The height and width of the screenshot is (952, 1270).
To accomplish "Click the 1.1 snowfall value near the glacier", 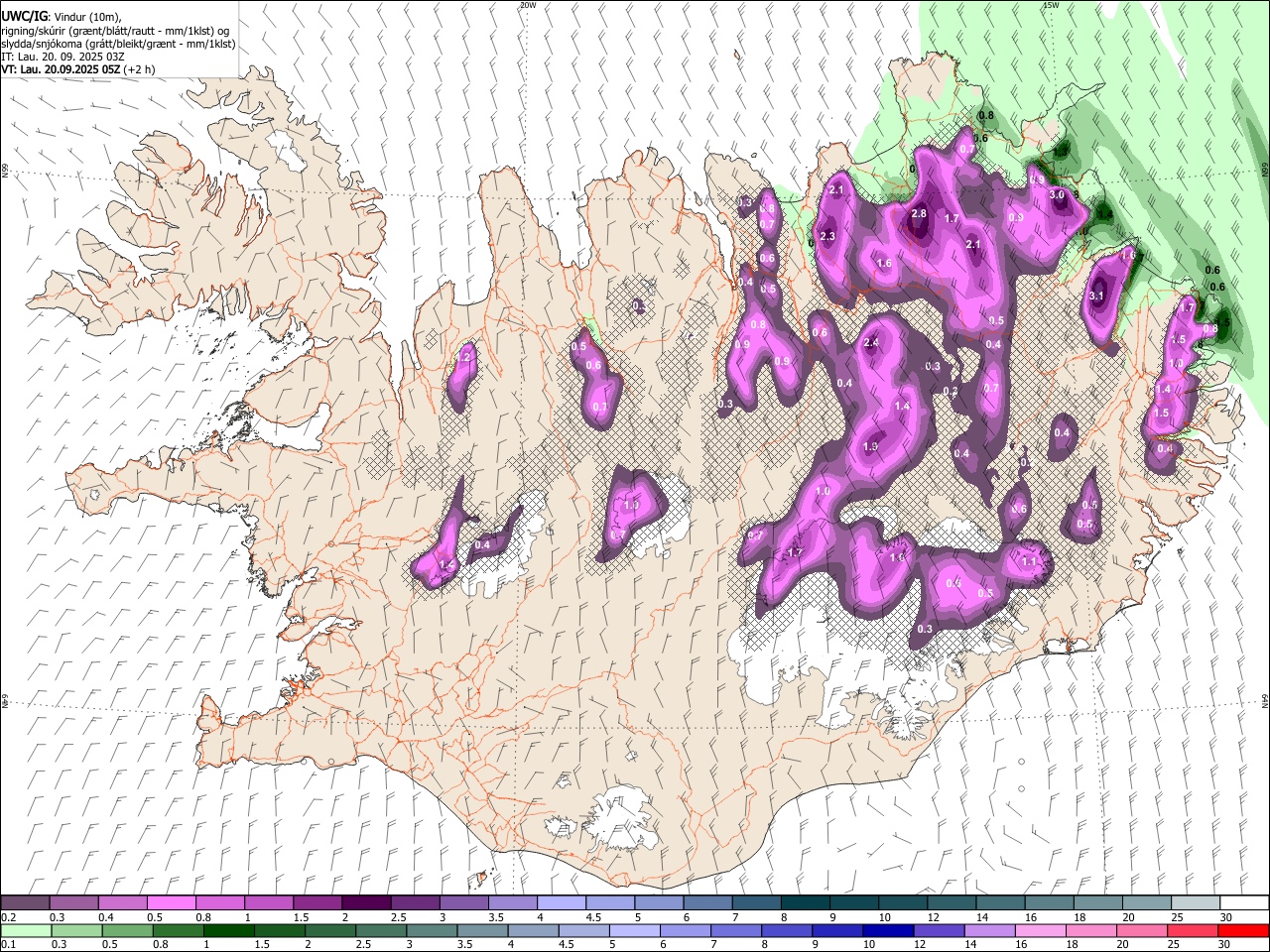I will 1029,561.
